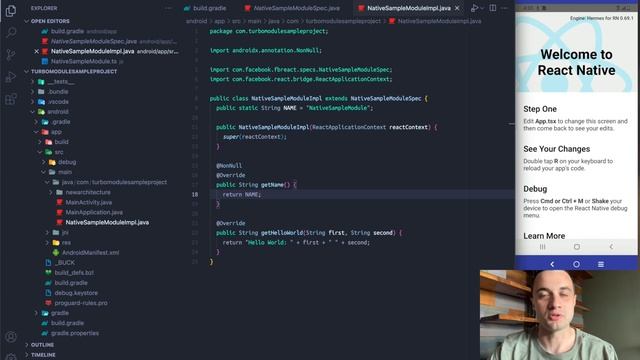Expand the Timeline section
Image resolution: width=640 pixels, height=360 pixels.
pyautogui.click(x=43, y=355)
